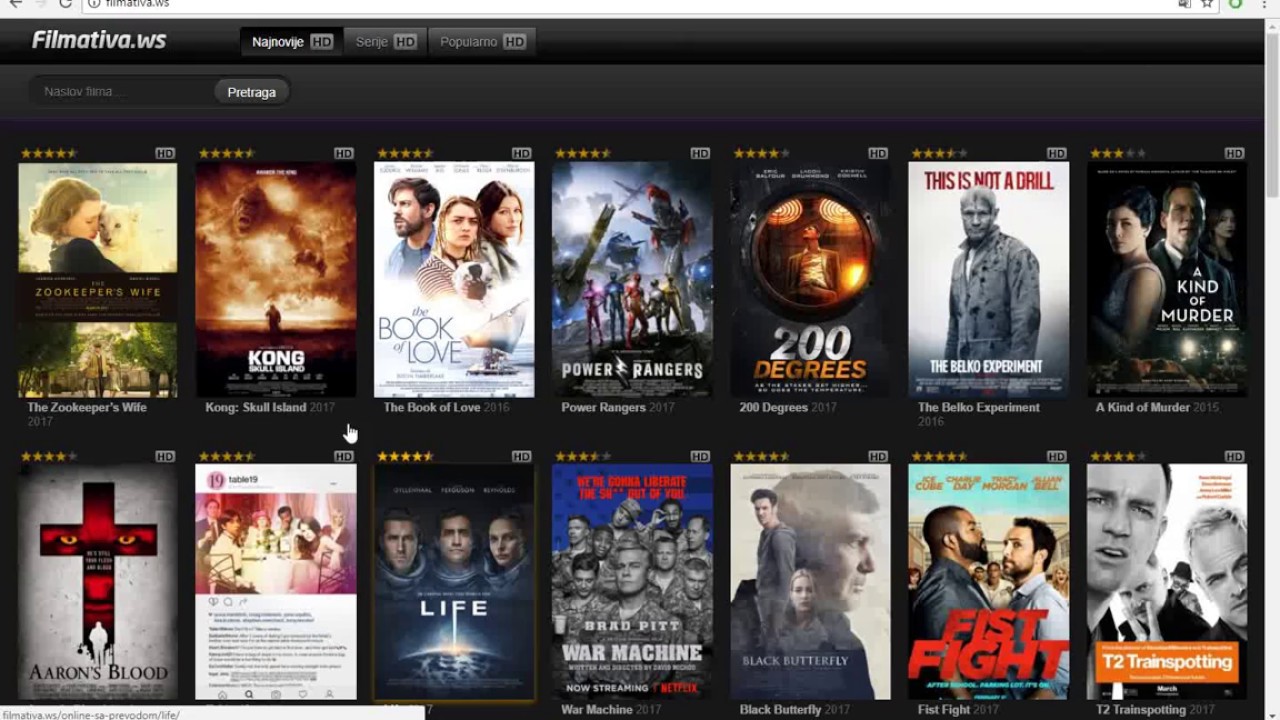
Task: Click HD badge above Fist Fight
Action: (x=1057, y=456)
